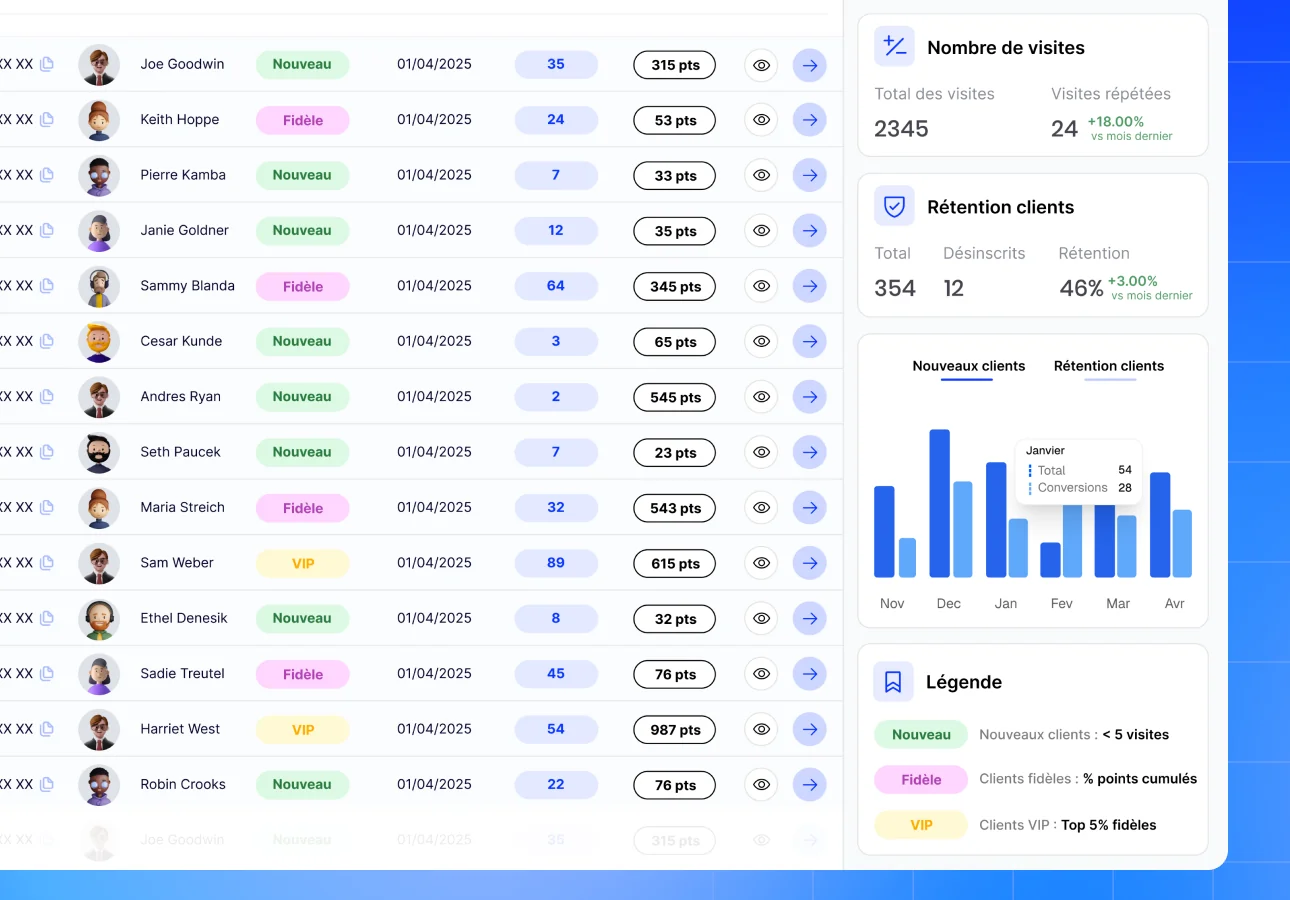Click the VIP tag on Sam Weber's row

click(x=303, y=563)
